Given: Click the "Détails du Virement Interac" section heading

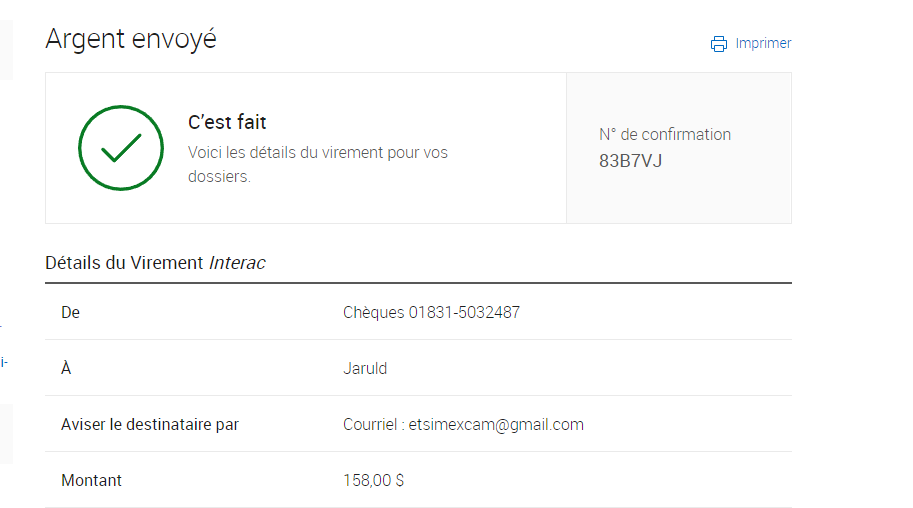Looking at the screenshot, I should [x=155, y=263].
